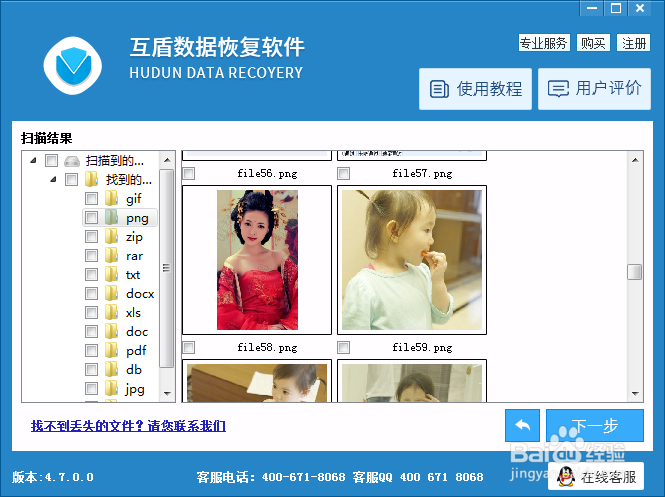665x497 pixels.
Task: Select the png folder label
Action: [137, 218]
